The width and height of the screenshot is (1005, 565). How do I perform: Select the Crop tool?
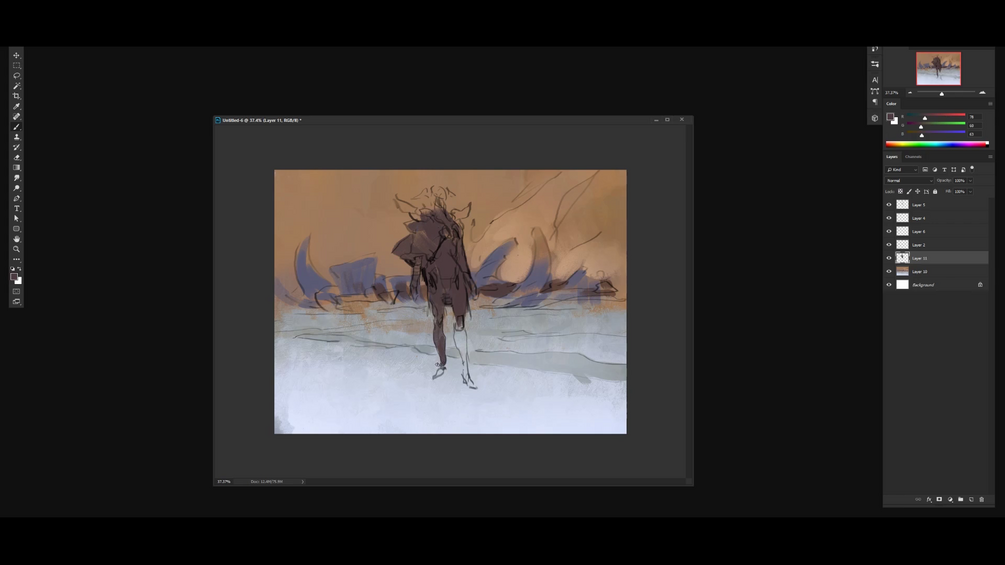17,96
